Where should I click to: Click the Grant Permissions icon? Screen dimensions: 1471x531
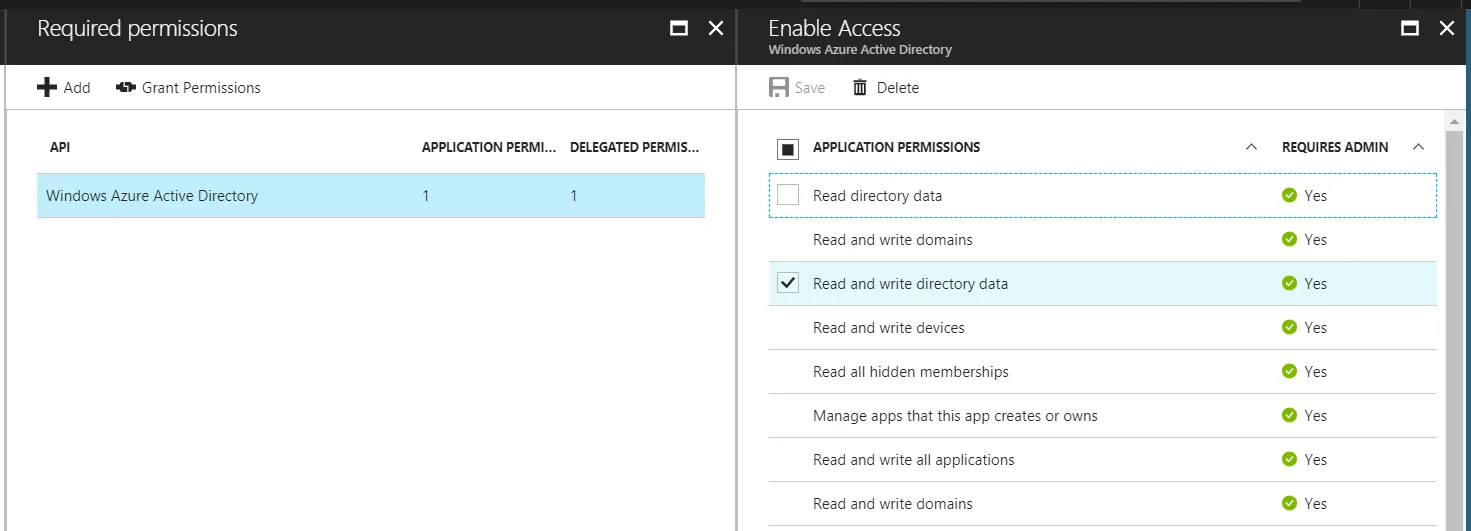[x=126, y=88]
